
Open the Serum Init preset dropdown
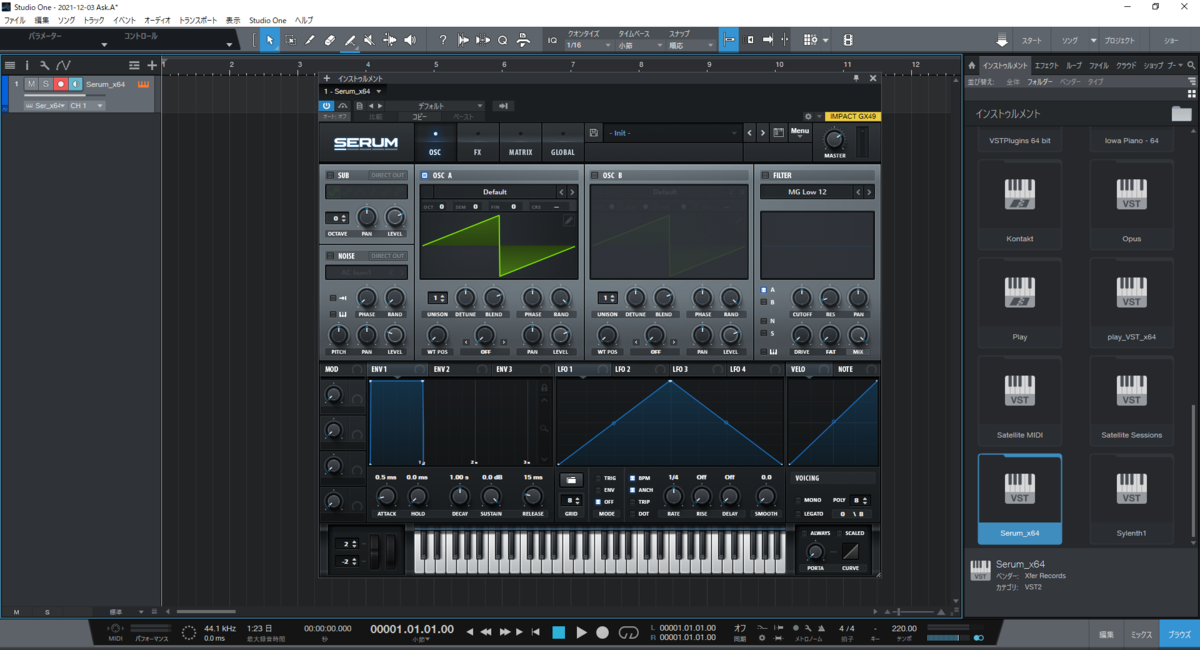[x=673, y=132]
